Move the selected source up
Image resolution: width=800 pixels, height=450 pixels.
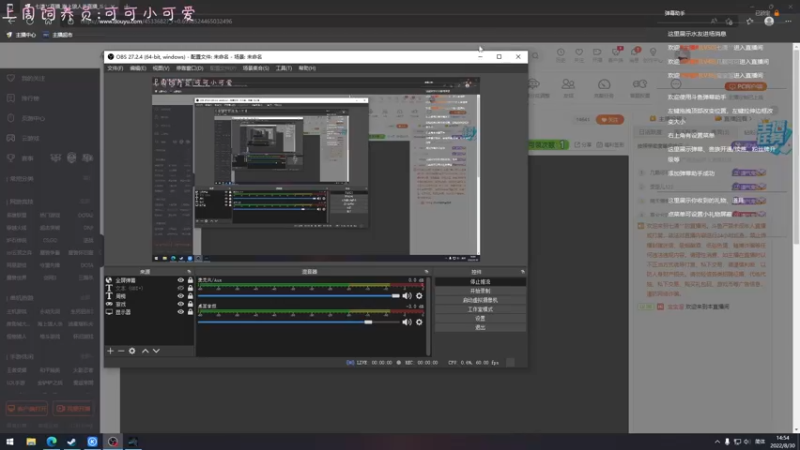coord(145,351)
